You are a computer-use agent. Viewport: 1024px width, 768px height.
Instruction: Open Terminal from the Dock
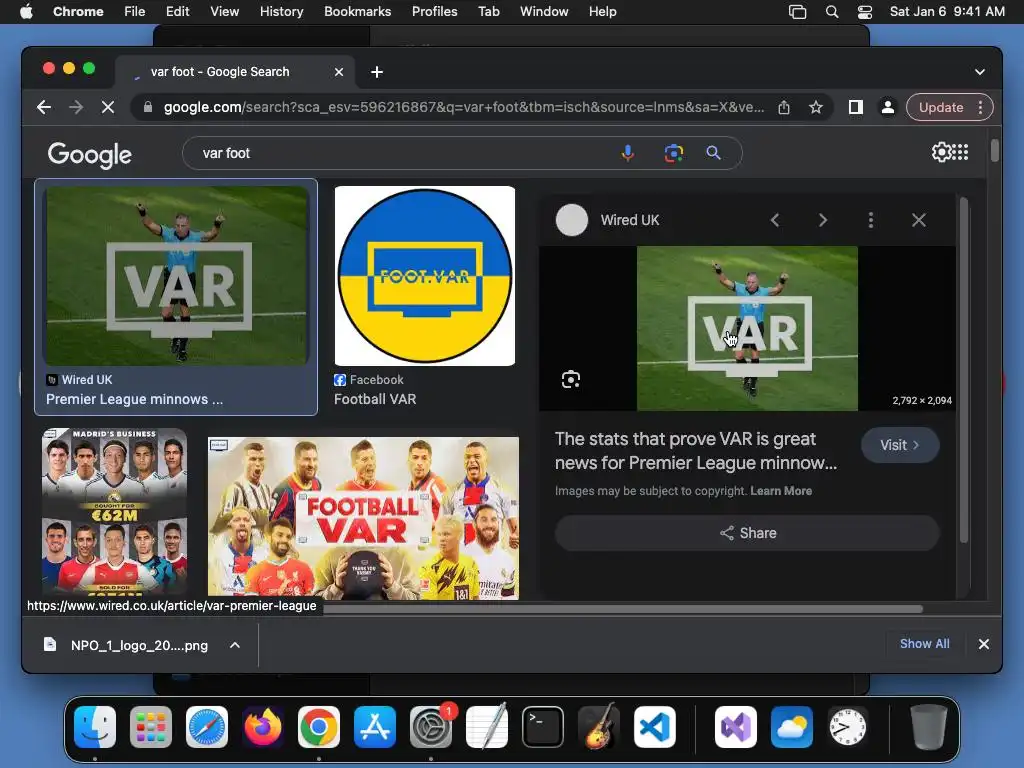coord(543,726)
